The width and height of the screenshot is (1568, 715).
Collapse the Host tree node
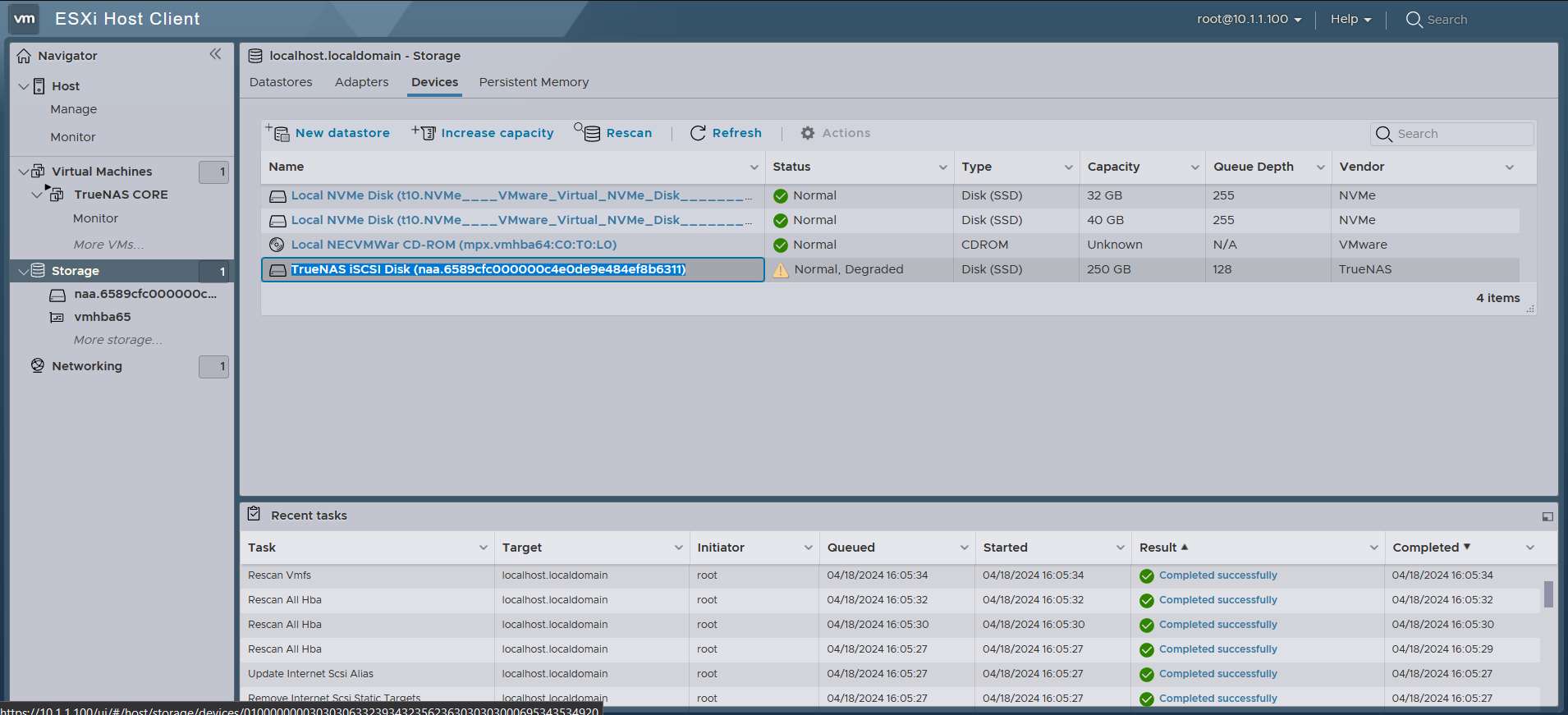[x=24, y=86]
